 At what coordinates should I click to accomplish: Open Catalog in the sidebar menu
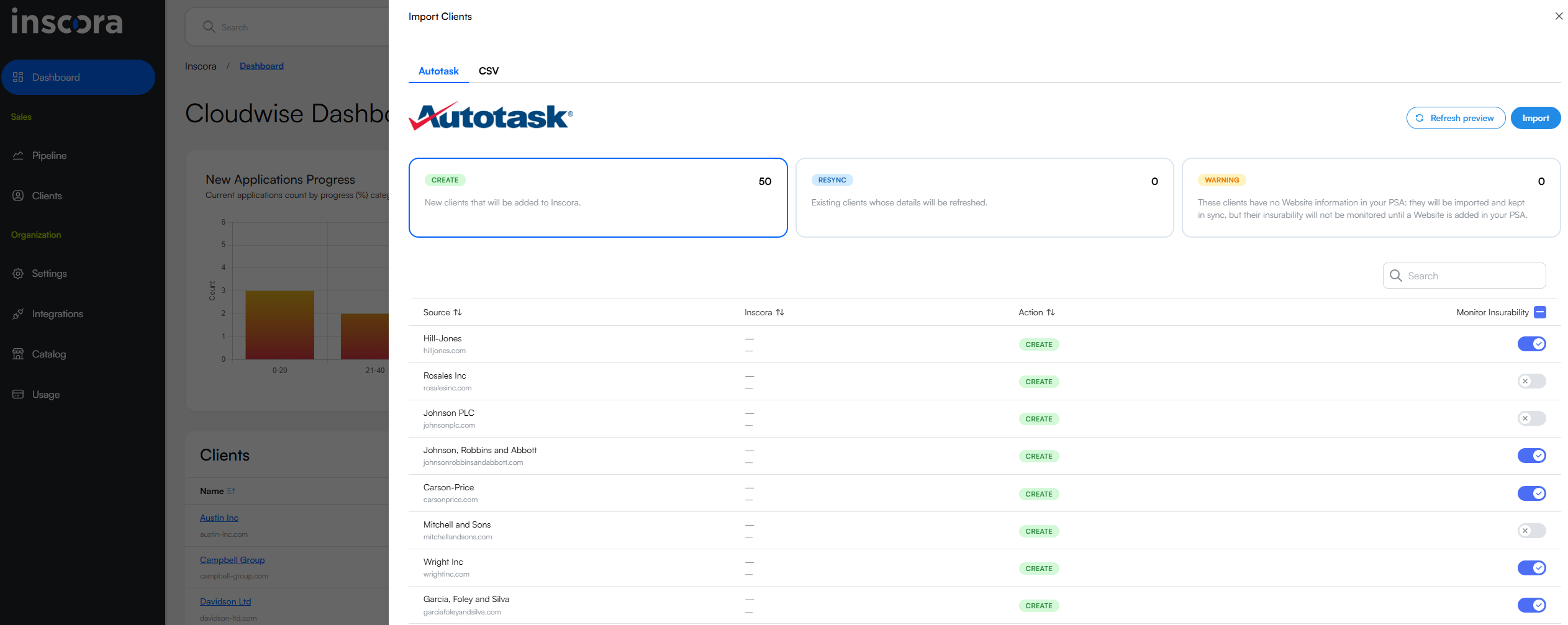click(x=78, y=354)
